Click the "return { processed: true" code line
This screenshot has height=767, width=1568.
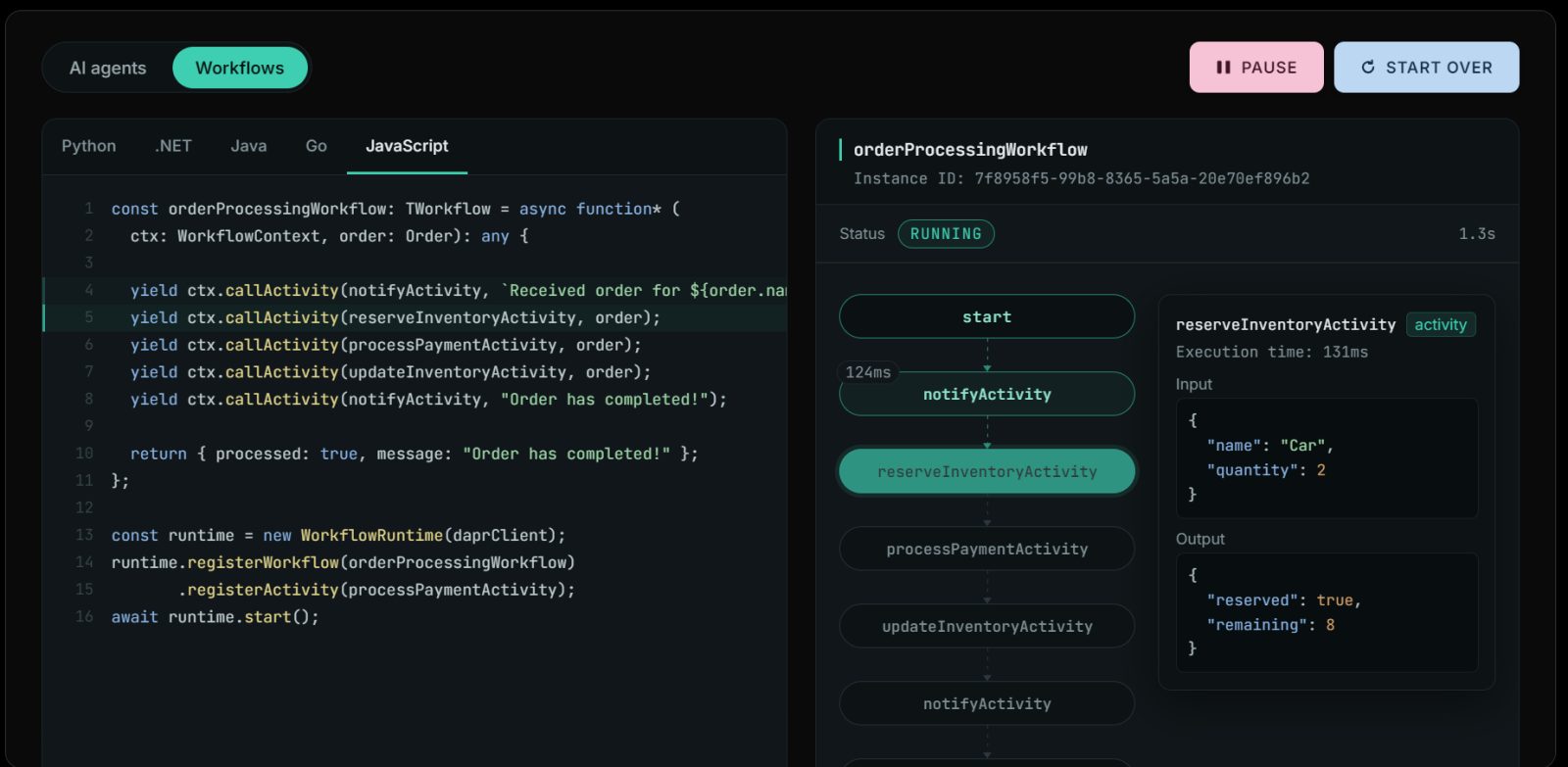[x=415, y=454]
